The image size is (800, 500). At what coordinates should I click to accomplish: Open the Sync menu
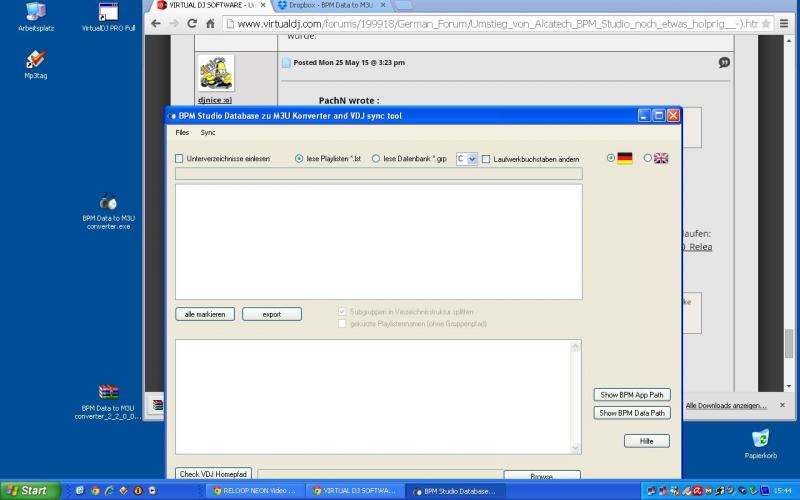(x=208, y=133)
